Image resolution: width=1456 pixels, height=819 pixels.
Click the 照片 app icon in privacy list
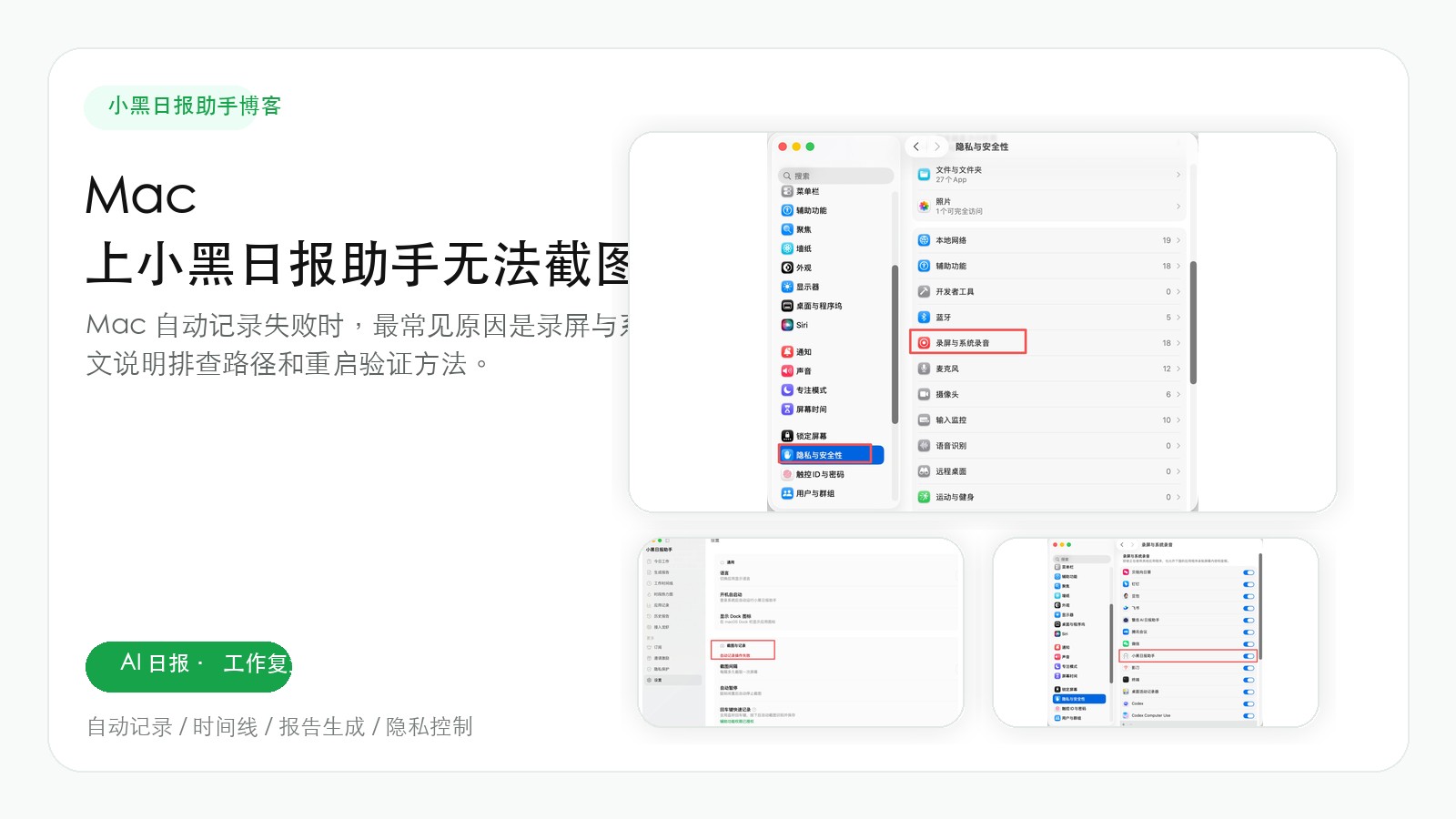[x=924, y=206]
